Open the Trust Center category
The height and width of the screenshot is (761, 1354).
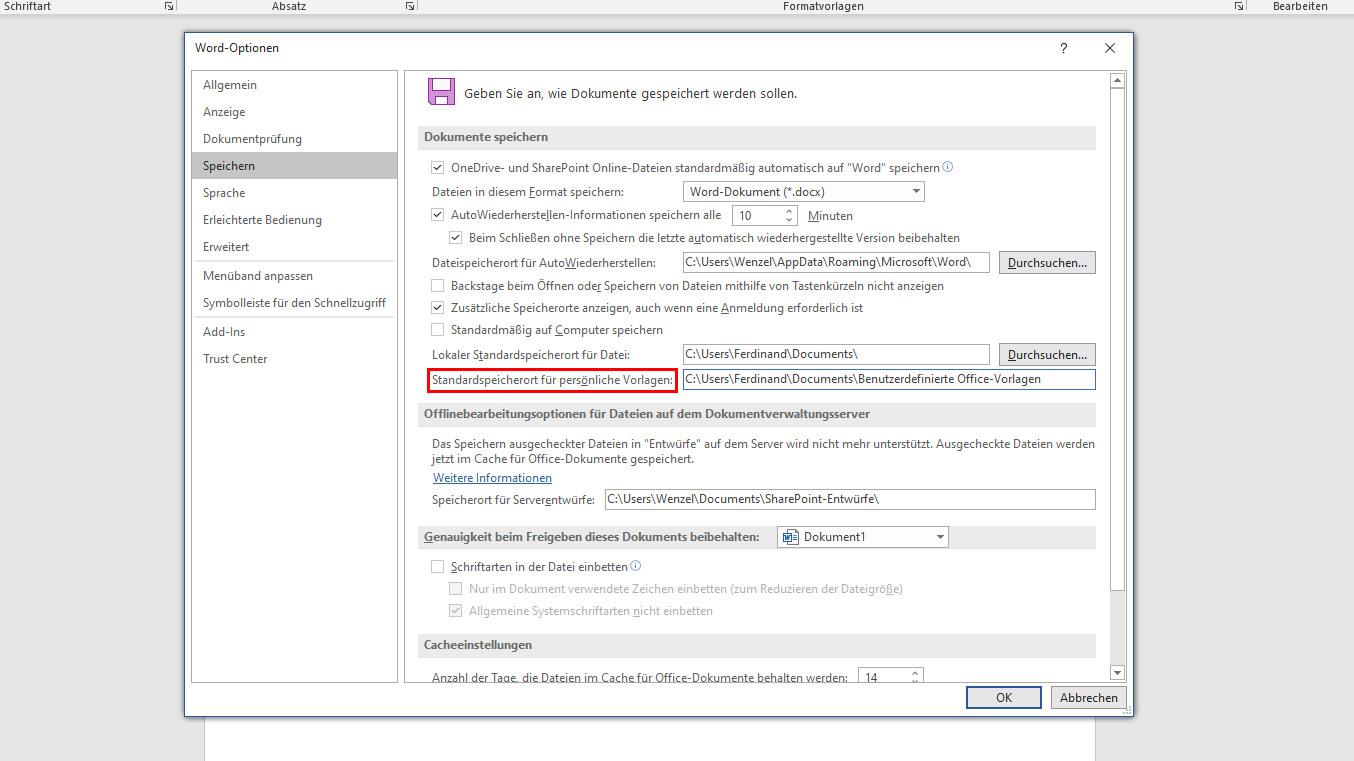click(235, 359)
